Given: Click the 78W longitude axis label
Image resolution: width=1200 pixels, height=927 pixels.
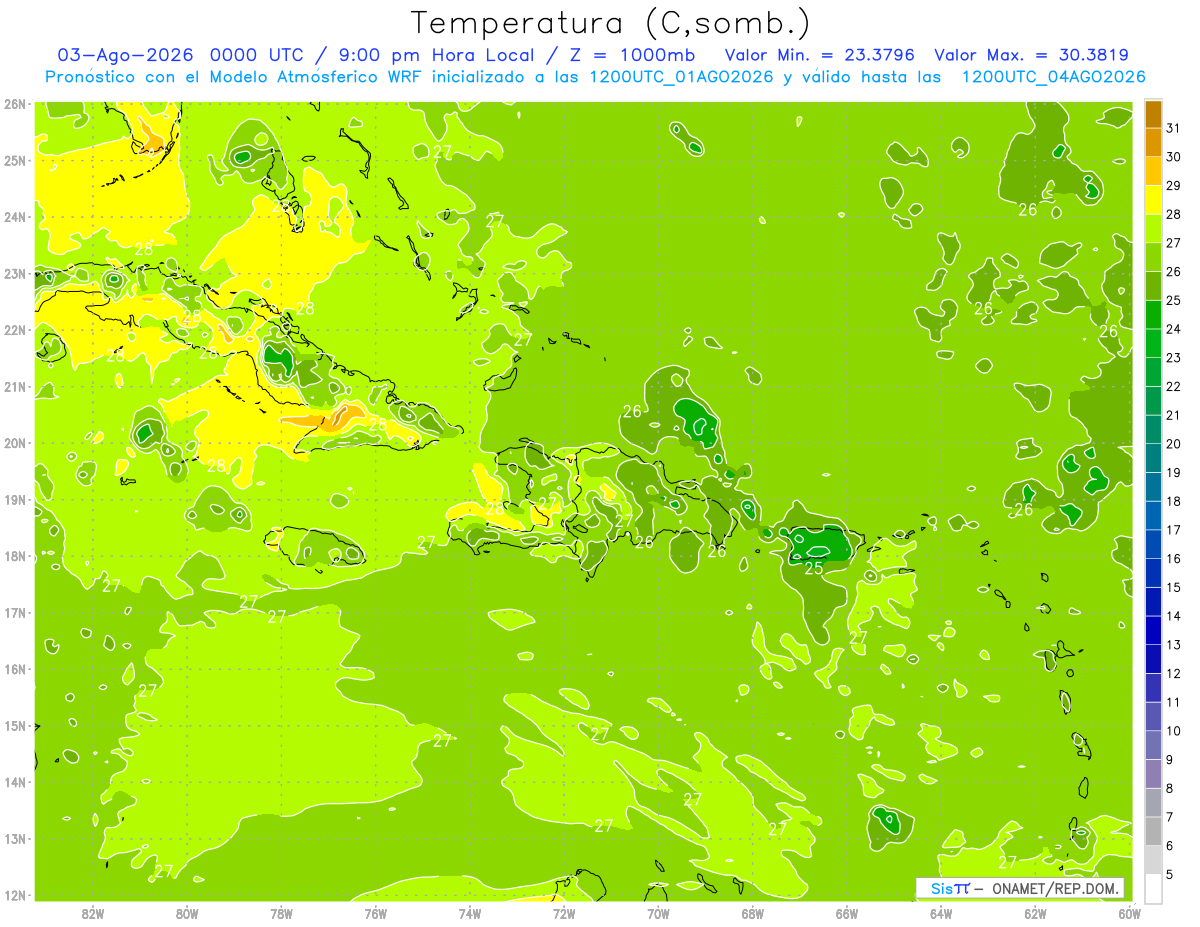Looking at the screenshot, I should (x=282, y=913).
